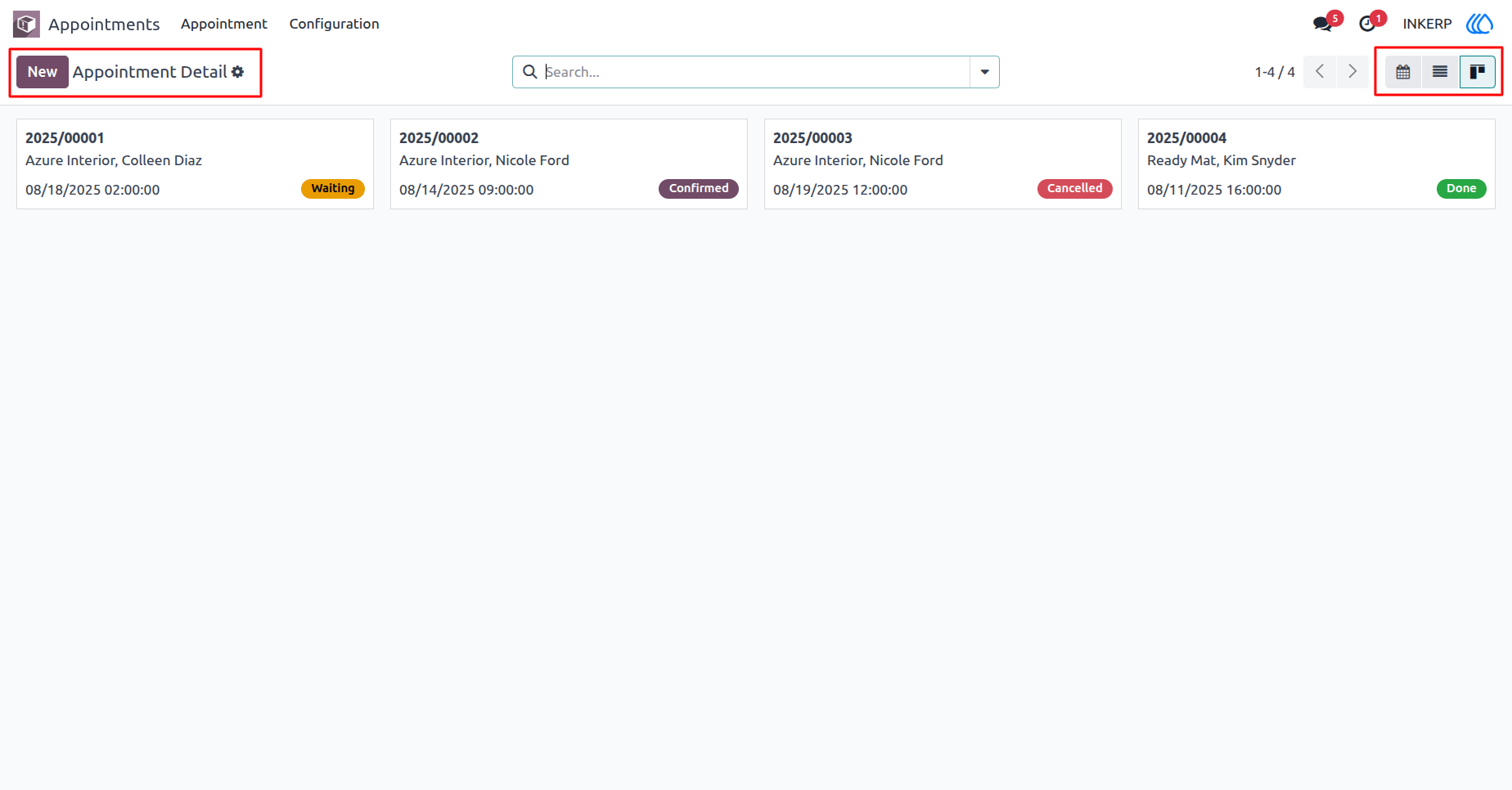The height and width of the screenshot is (790, 1512).
Task: Click the Waiting status badge
Action: pos(333,188)
